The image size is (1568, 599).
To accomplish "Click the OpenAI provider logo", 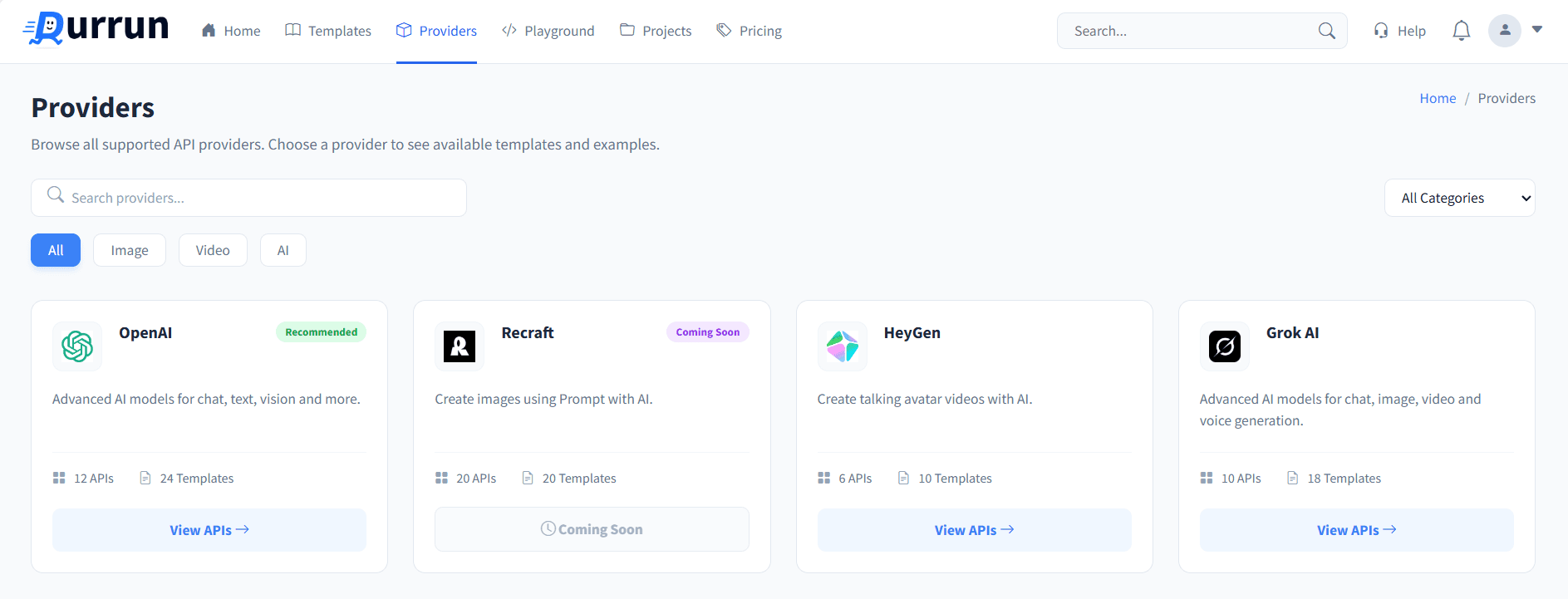I will pos(77,346).
